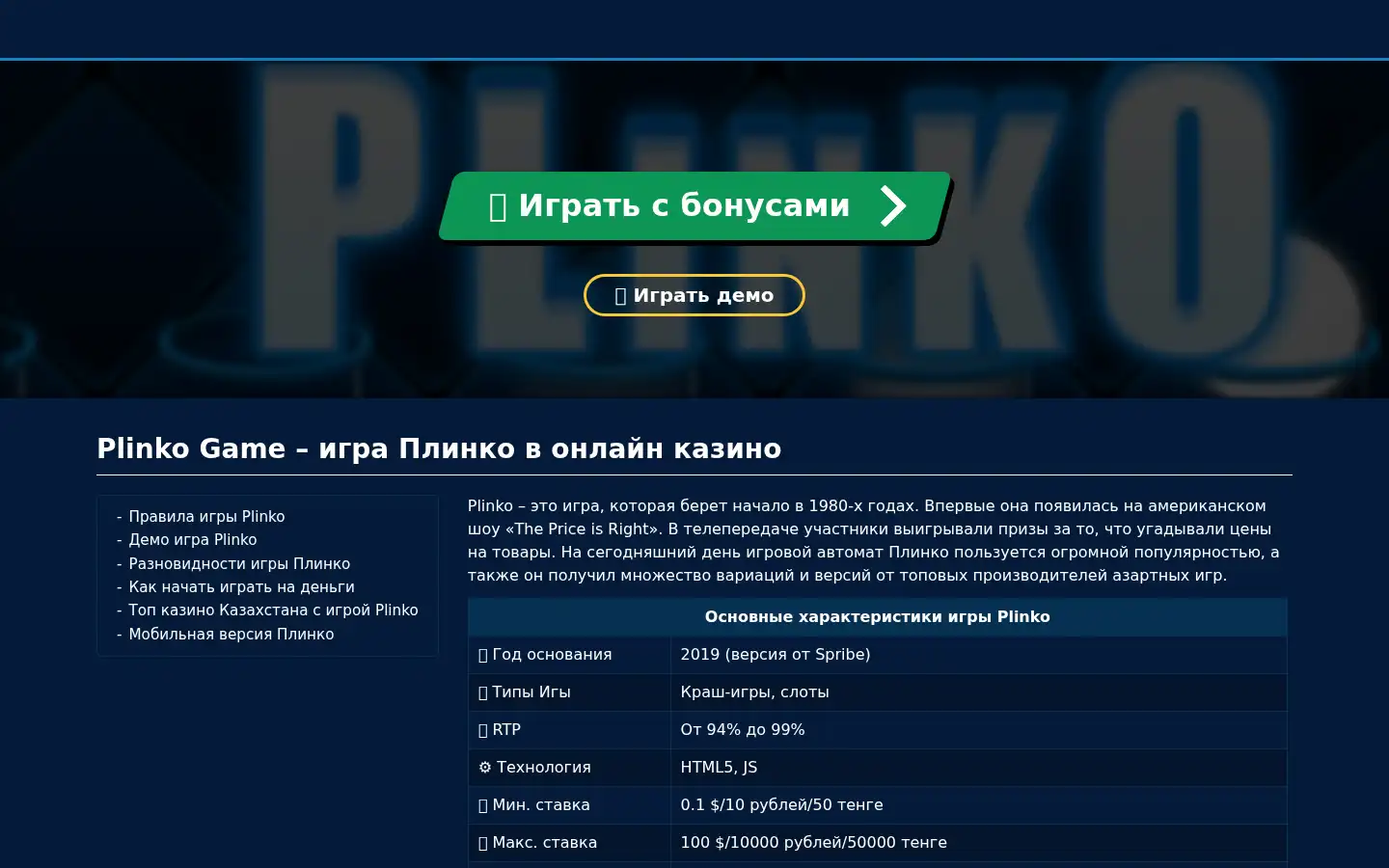
Task: Go to 'Мобильная версия Плинко' section
Action: tap(231, 635)
